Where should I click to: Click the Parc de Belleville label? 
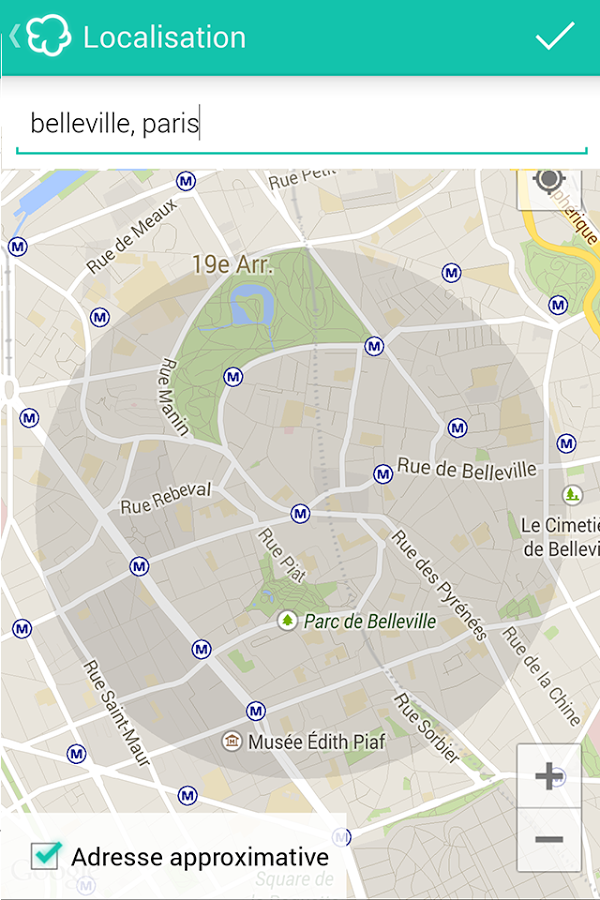(x=370, y=621)
